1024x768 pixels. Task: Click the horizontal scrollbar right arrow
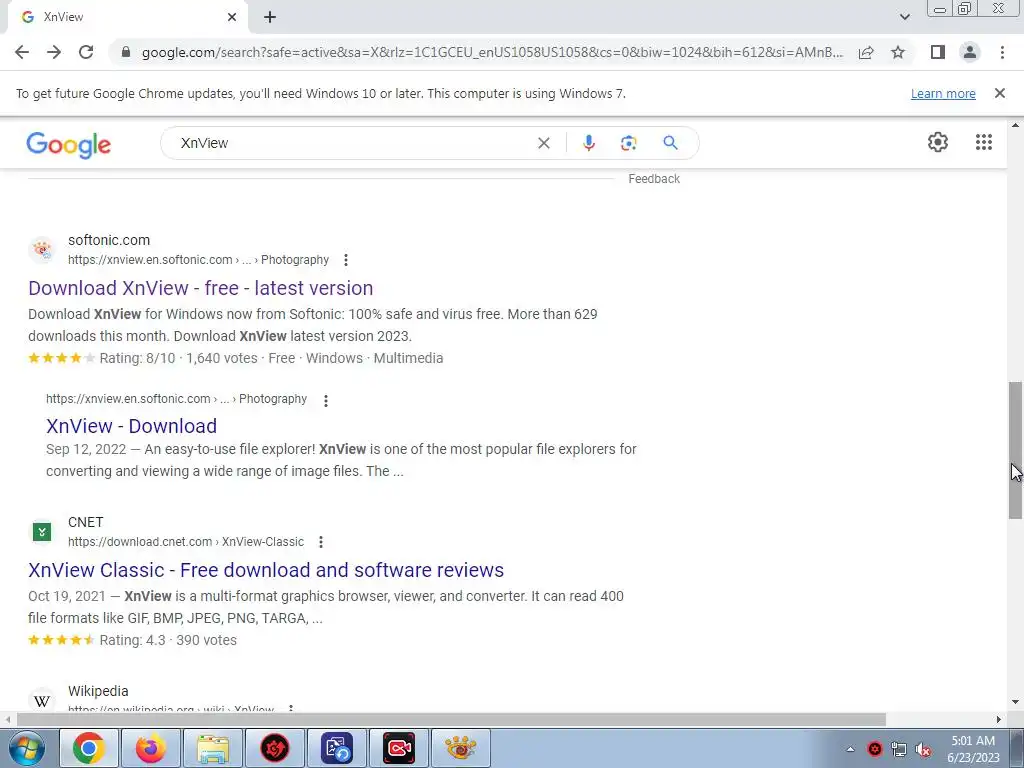(x=999, y=720)
